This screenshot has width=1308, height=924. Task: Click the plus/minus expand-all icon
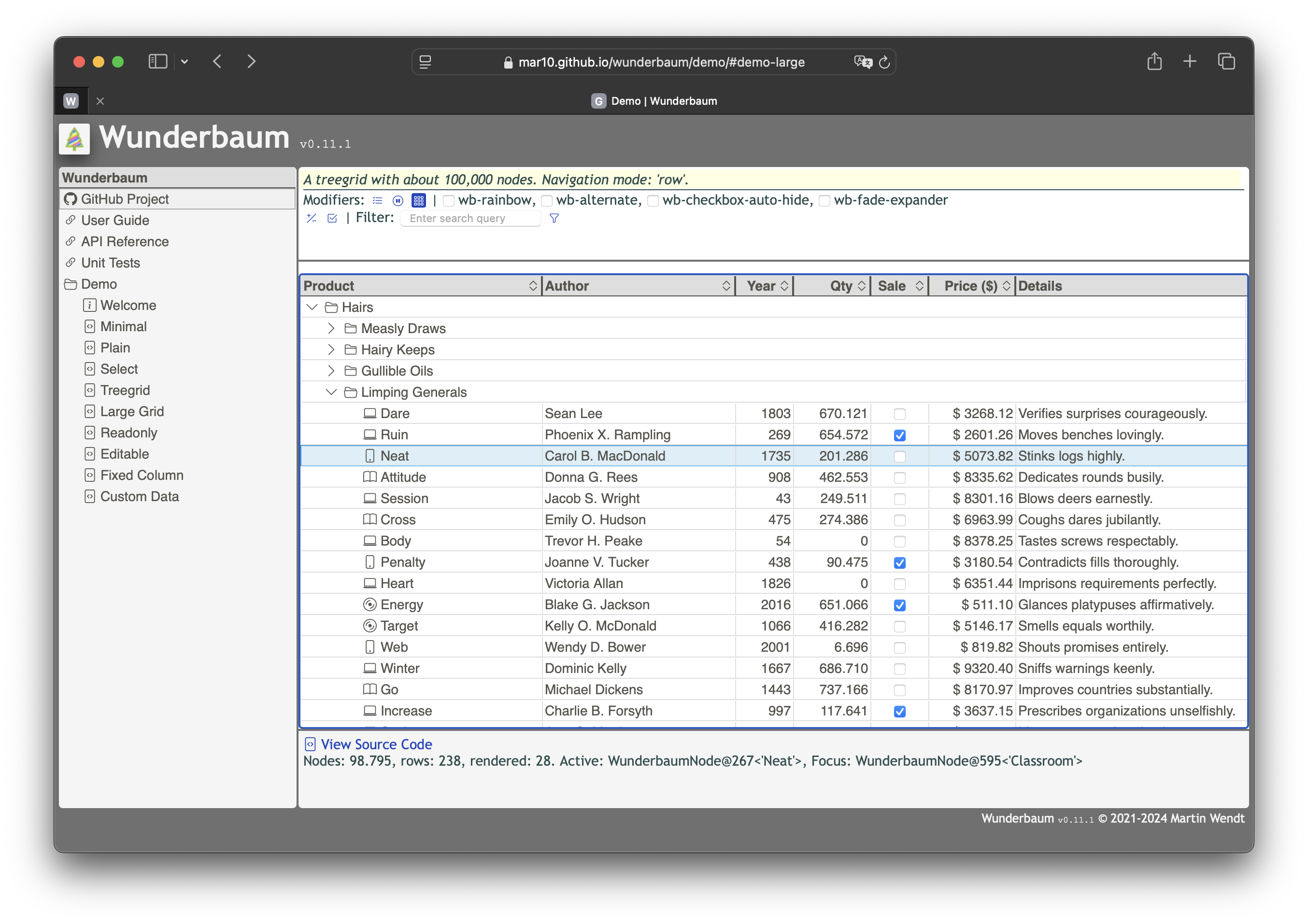(312, 218)
